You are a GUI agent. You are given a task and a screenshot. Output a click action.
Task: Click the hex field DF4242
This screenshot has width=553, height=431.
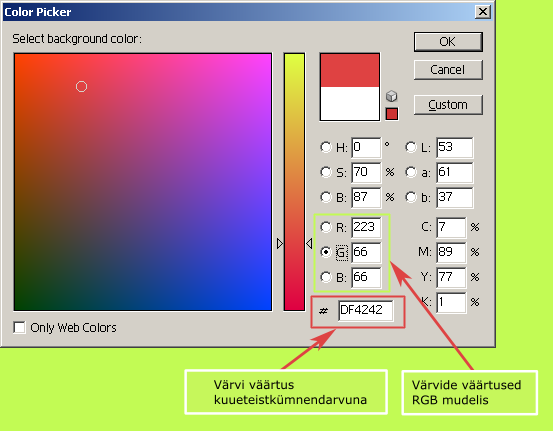click(x=365, y=310)
